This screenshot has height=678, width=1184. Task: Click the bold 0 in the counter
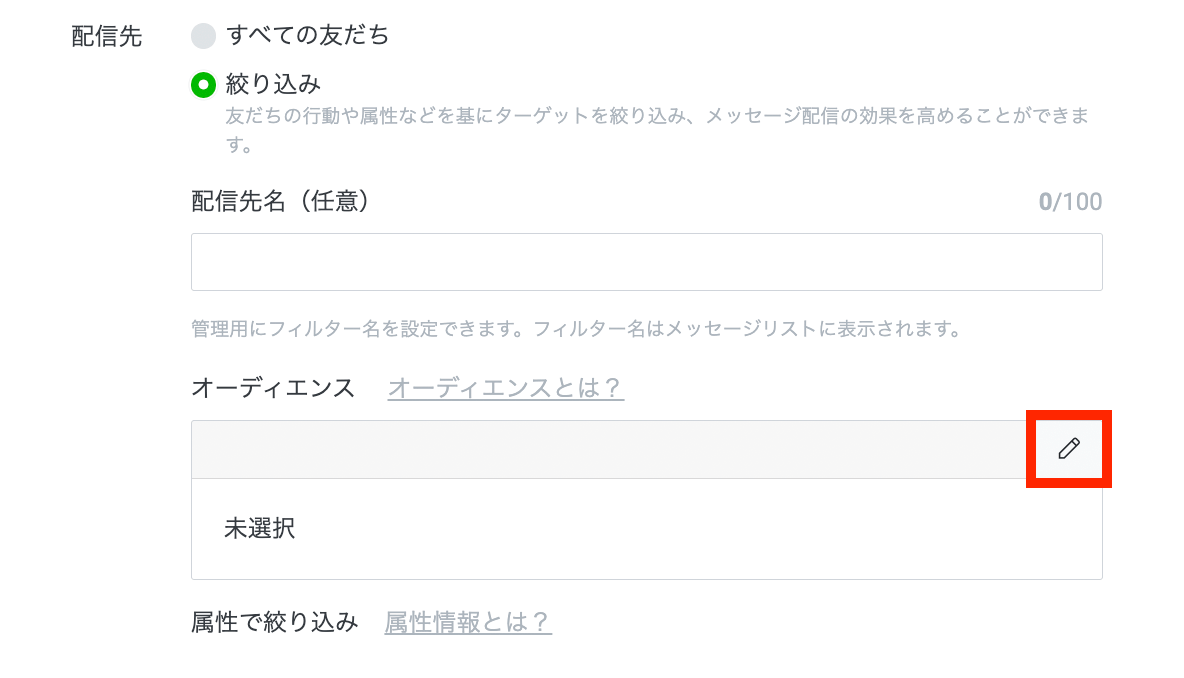[1045, 202]
